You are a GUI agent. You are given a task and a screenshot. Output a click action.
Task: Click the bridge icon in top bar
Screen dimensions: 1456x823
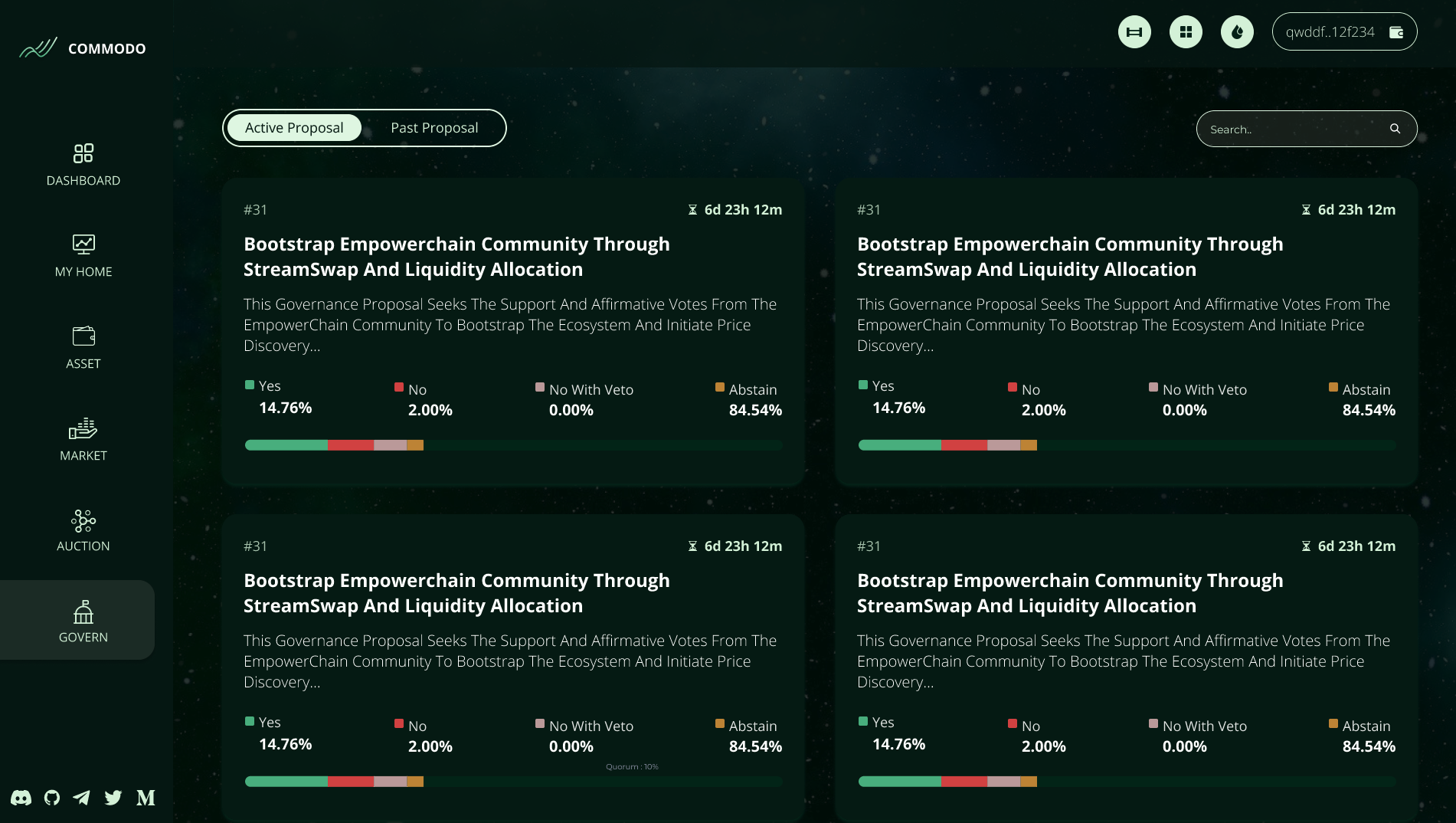pos(1134,32)
